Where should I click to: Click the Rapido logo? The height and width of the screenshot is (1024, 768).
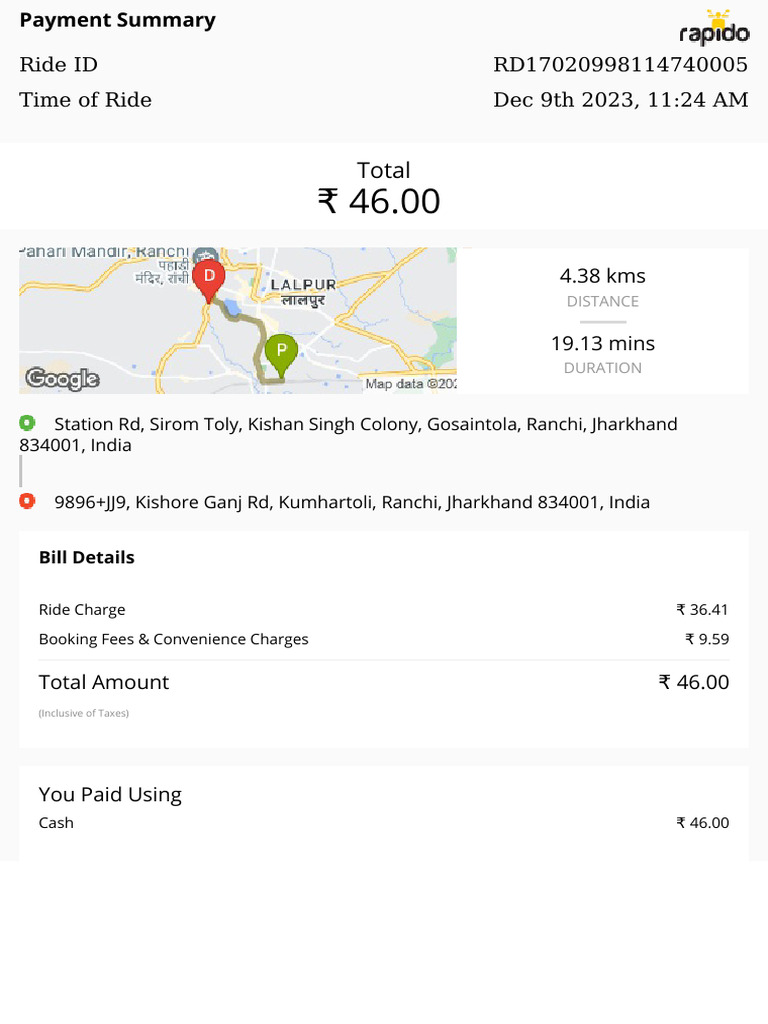[x=714, y=28]
